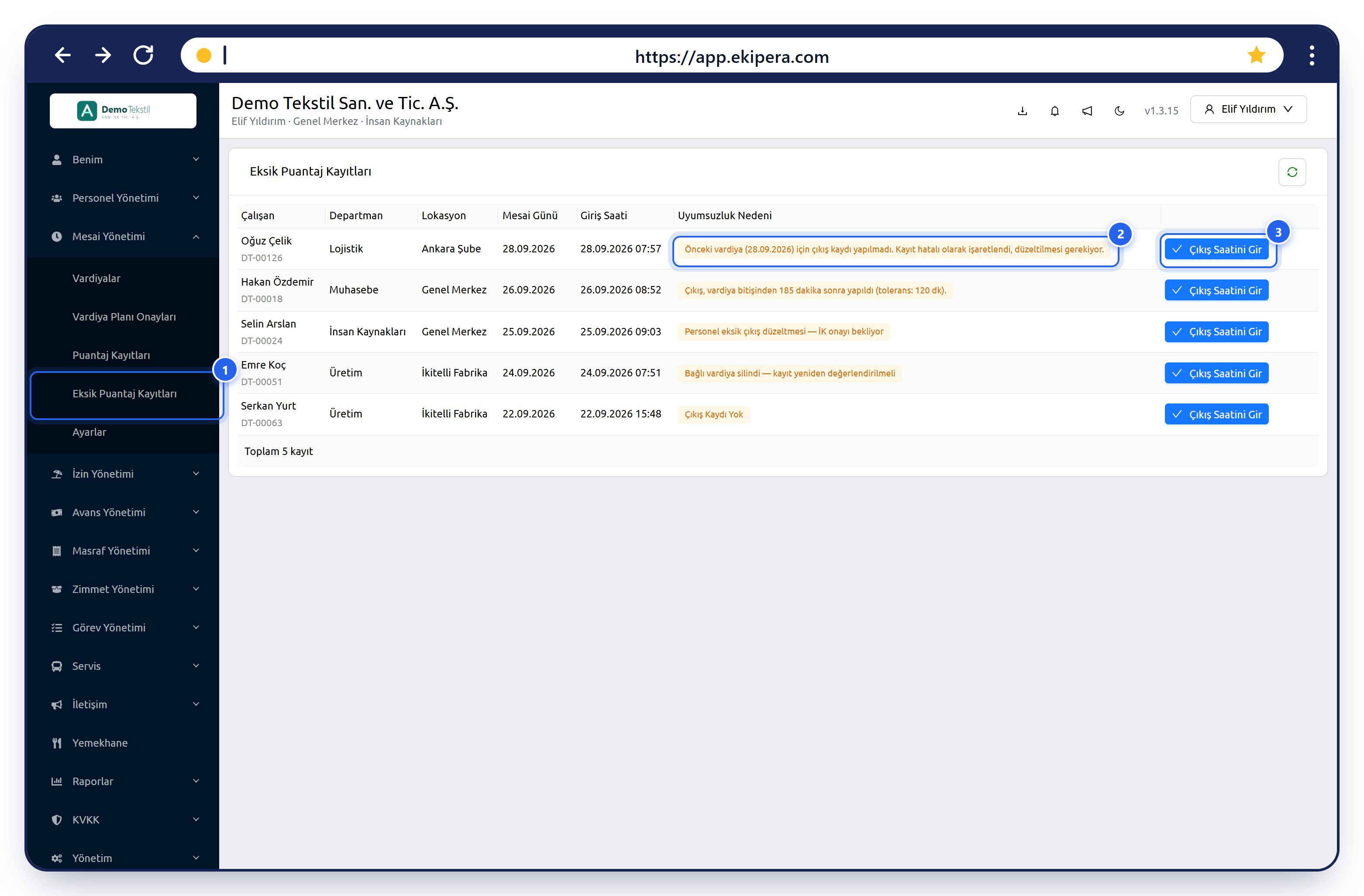Click Çıkış Saatini Gir for Serkan Yurt
Screen dimensions: 1364x896
[x=1216, y=414]
